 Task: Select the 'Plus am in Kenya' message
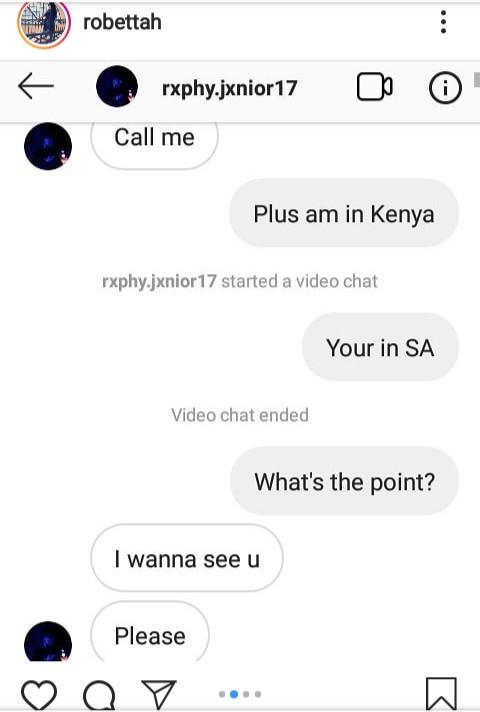point(344,213)
